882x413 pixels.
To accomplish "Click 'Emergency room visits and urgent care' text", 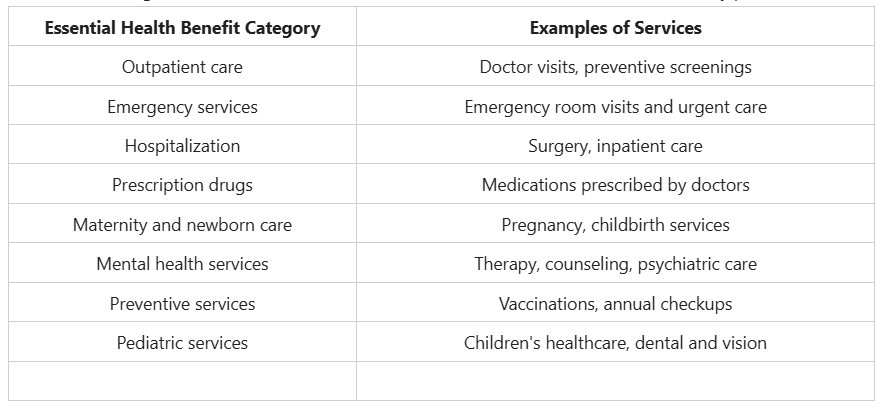I will pos(615,107).
